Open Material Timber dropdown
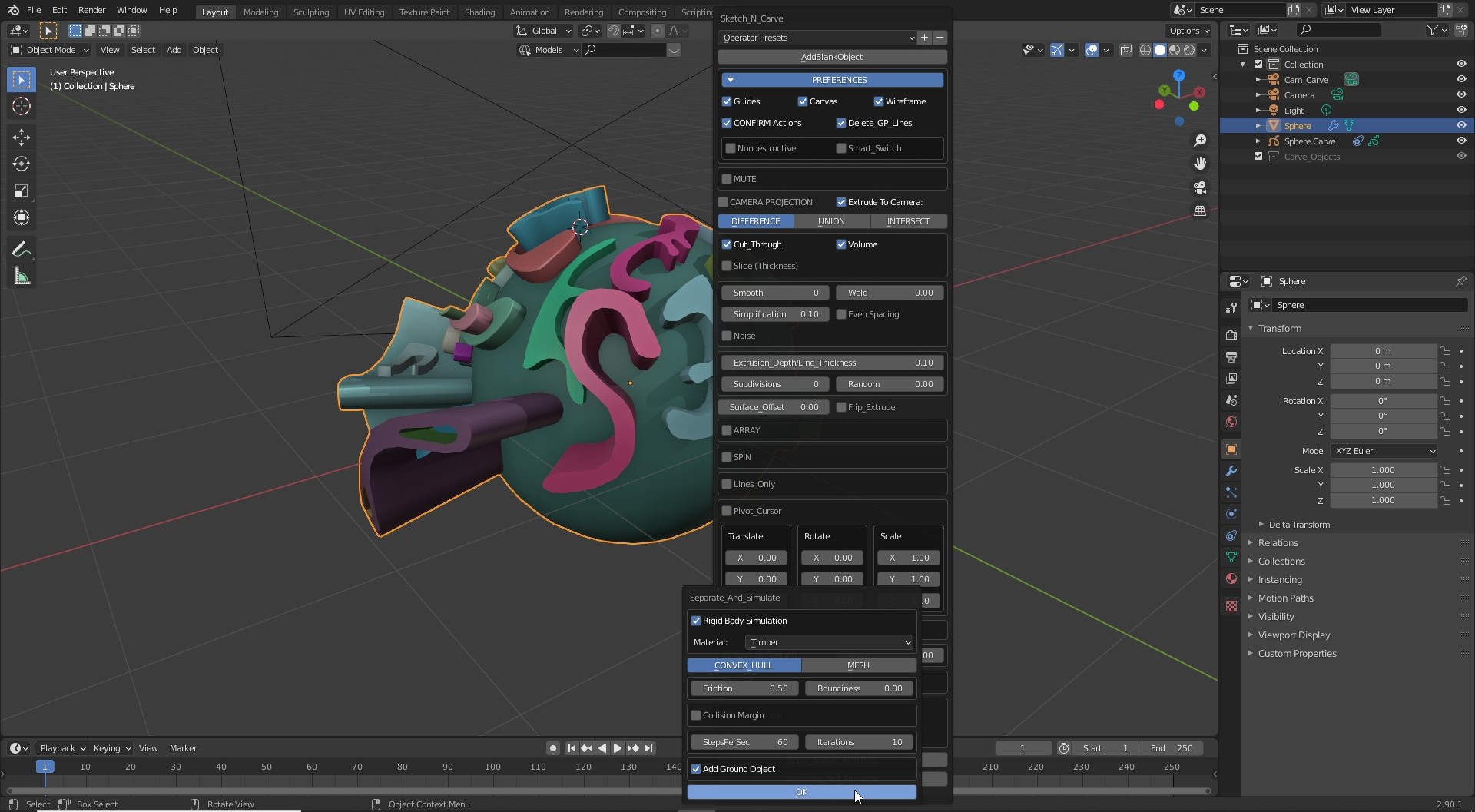The height and width of the screenshot is (812, 1475). [829, 642]
